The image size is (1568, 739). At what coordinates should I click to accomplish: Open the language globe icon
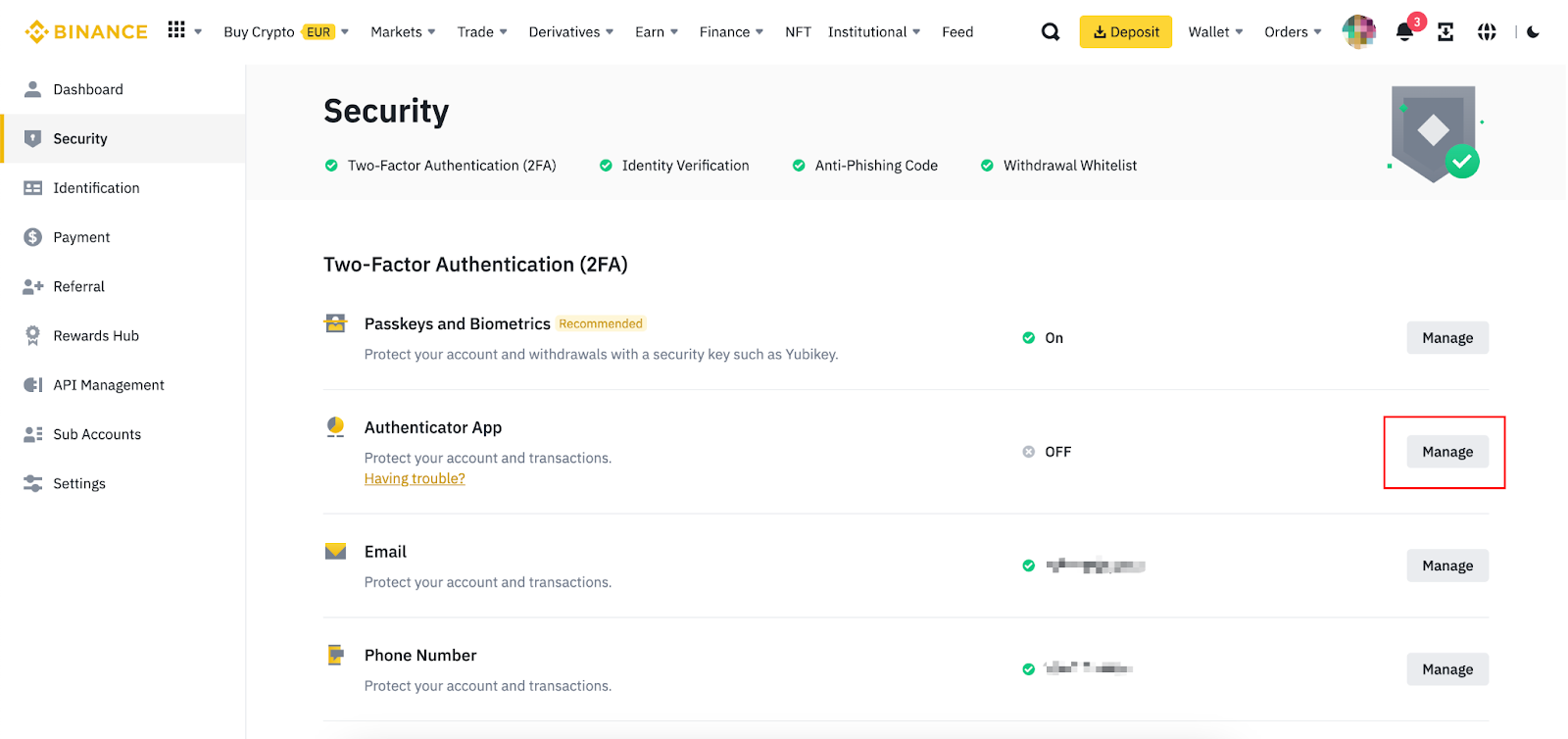pyautogui.click(x=1487, y=32)
